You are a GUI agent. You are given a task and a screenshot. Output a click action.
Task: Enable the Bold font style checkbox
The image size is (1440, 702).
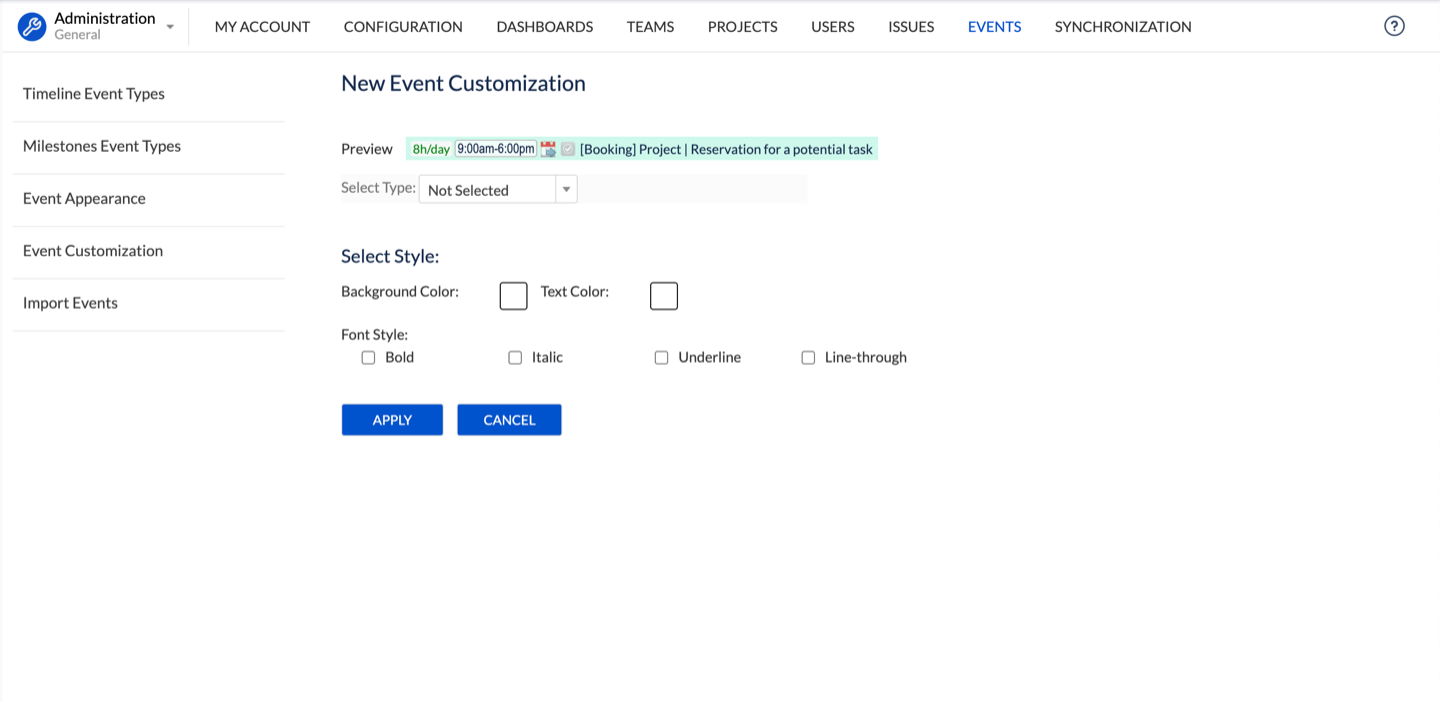[369, 358]
